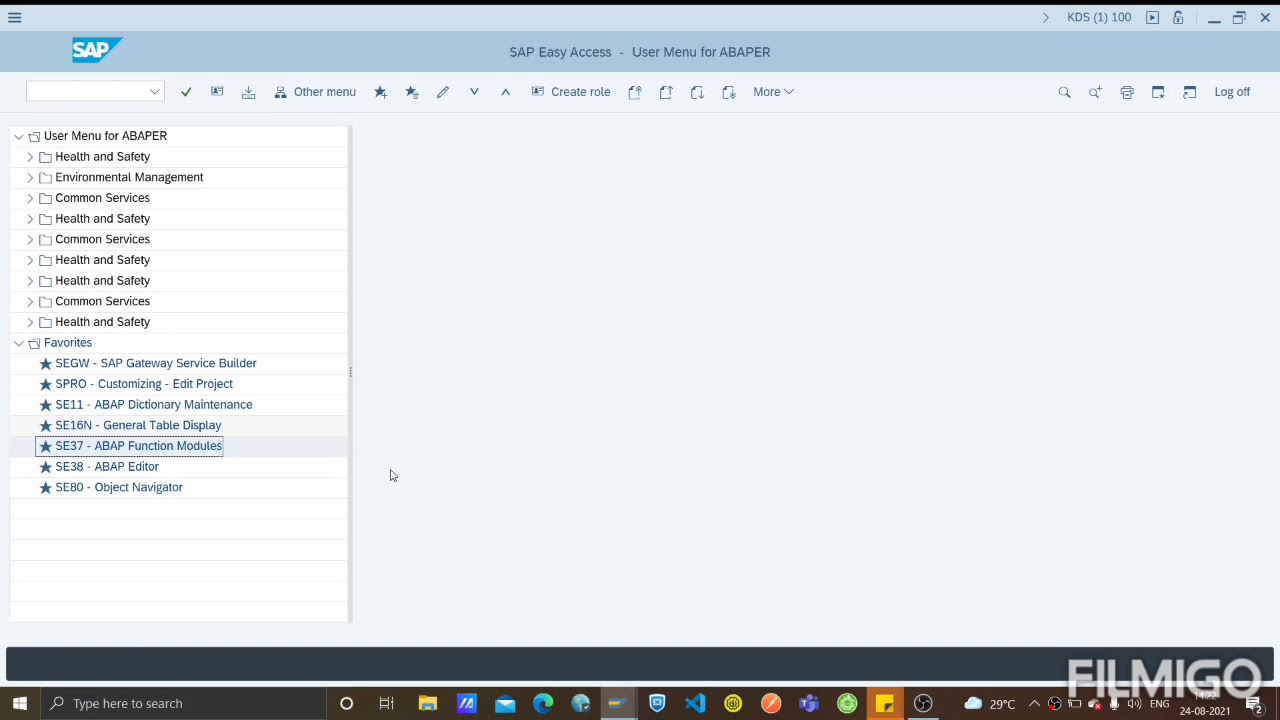
Task: Open SEGW - SAP Gateway Service Builder
Action: click(x=156, y=363)
